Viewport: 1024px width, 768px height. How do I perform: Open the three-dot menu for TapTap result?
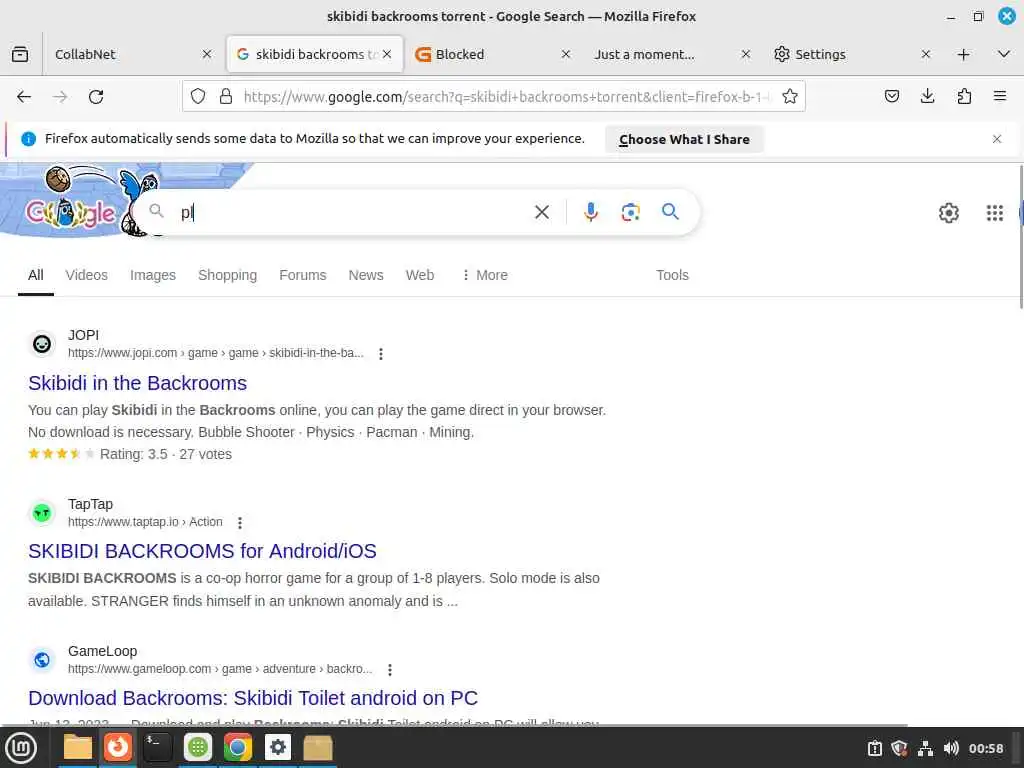240,522
